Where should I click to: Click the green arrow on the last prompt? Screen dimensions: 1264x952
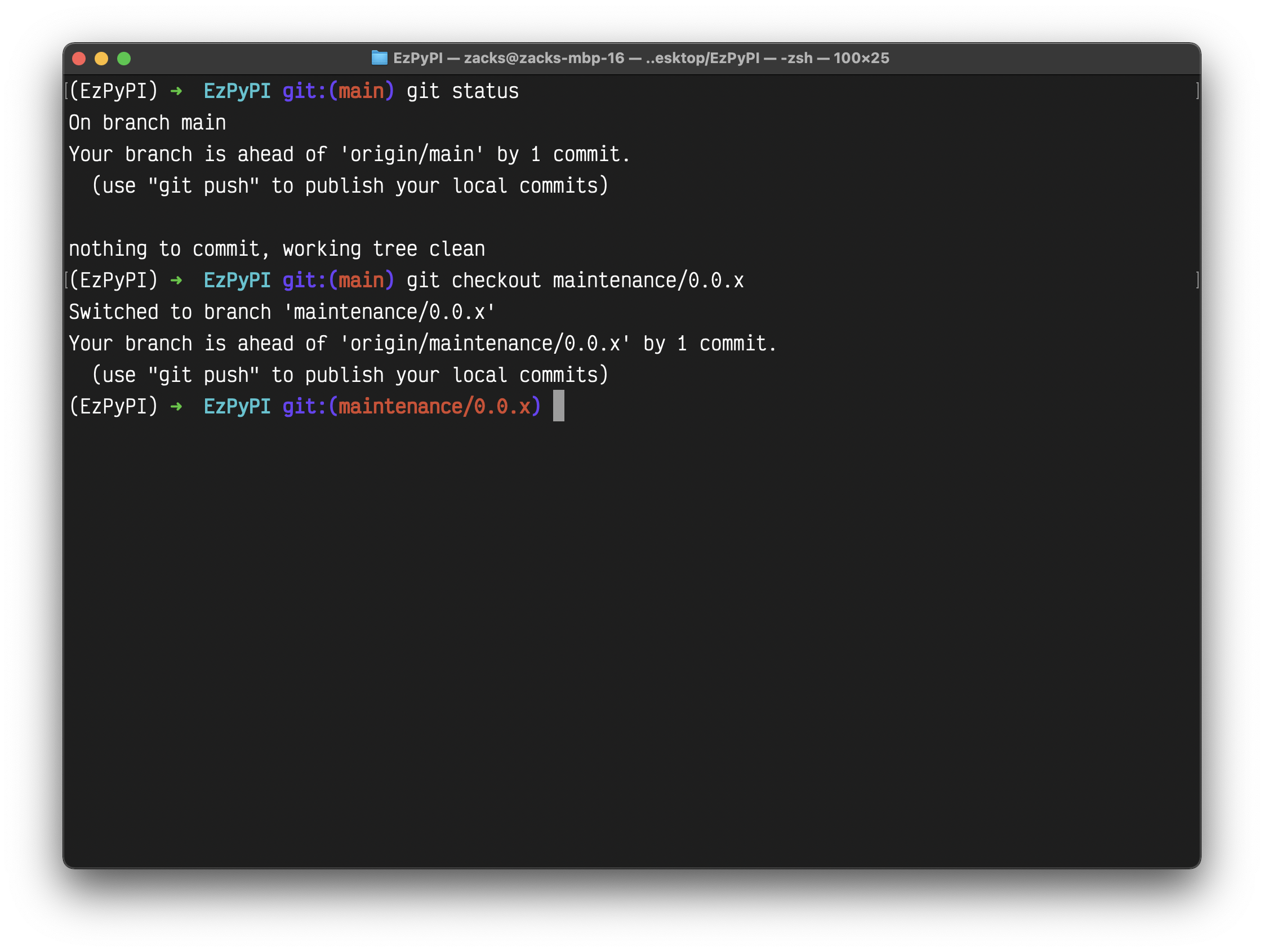[176, 407]
